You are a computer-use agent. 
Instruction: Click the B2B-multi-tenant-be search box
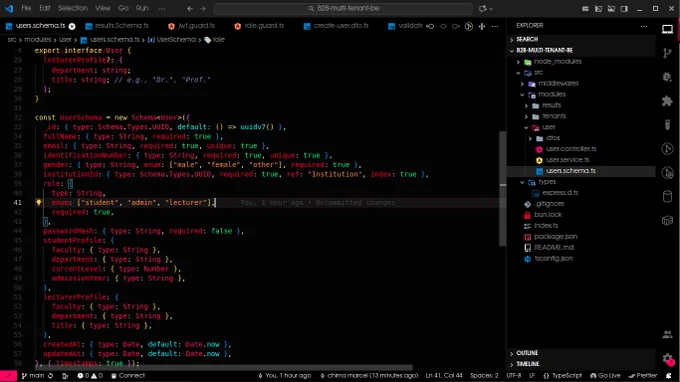(343, 8)
